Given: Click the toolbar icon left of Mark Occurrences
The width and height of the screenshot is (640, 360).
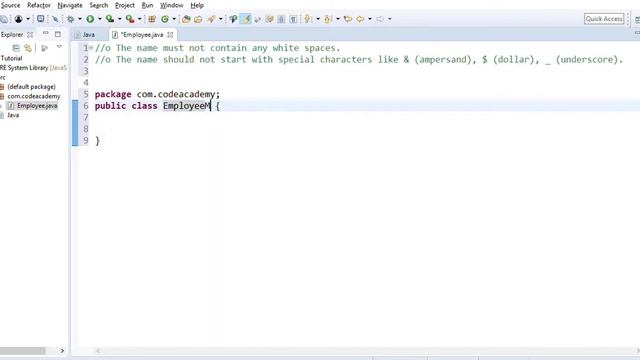Looking at the screenshot, I should [x=233, y=19].
